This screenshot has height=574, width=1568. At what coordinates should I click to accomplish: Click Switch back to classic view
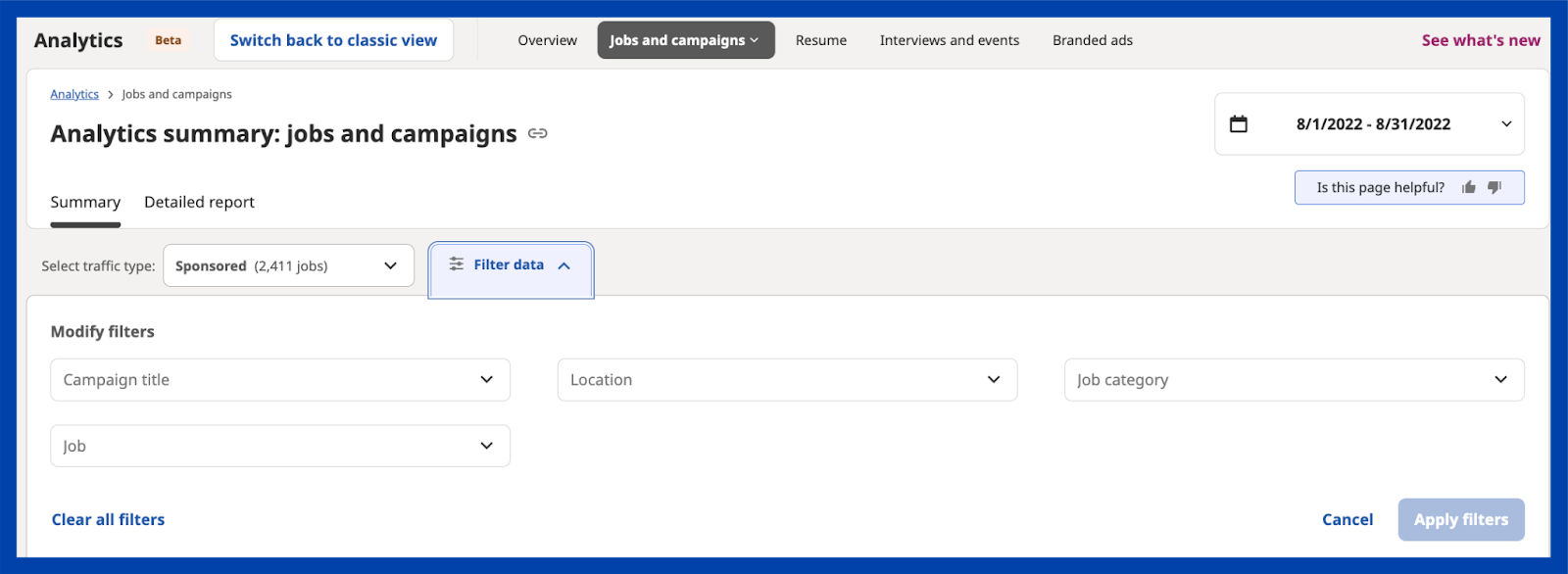333,40
